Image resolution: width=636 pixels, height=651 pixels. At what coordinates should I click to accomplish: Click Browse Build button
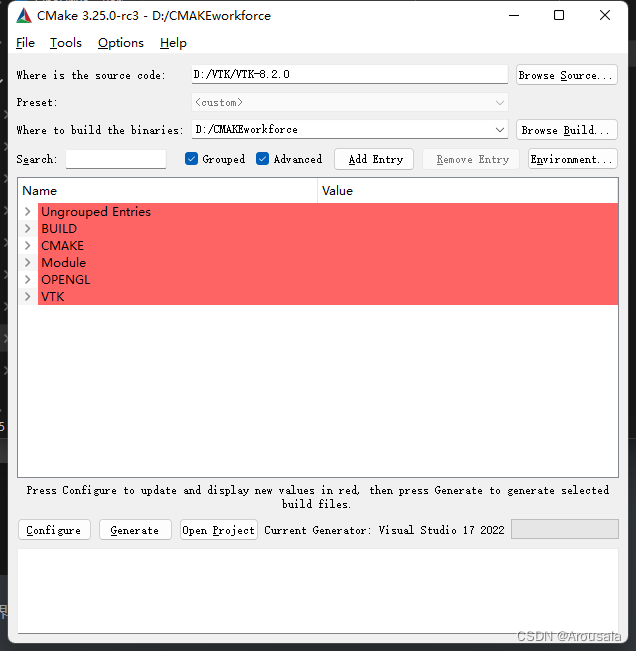click(567, 130)
